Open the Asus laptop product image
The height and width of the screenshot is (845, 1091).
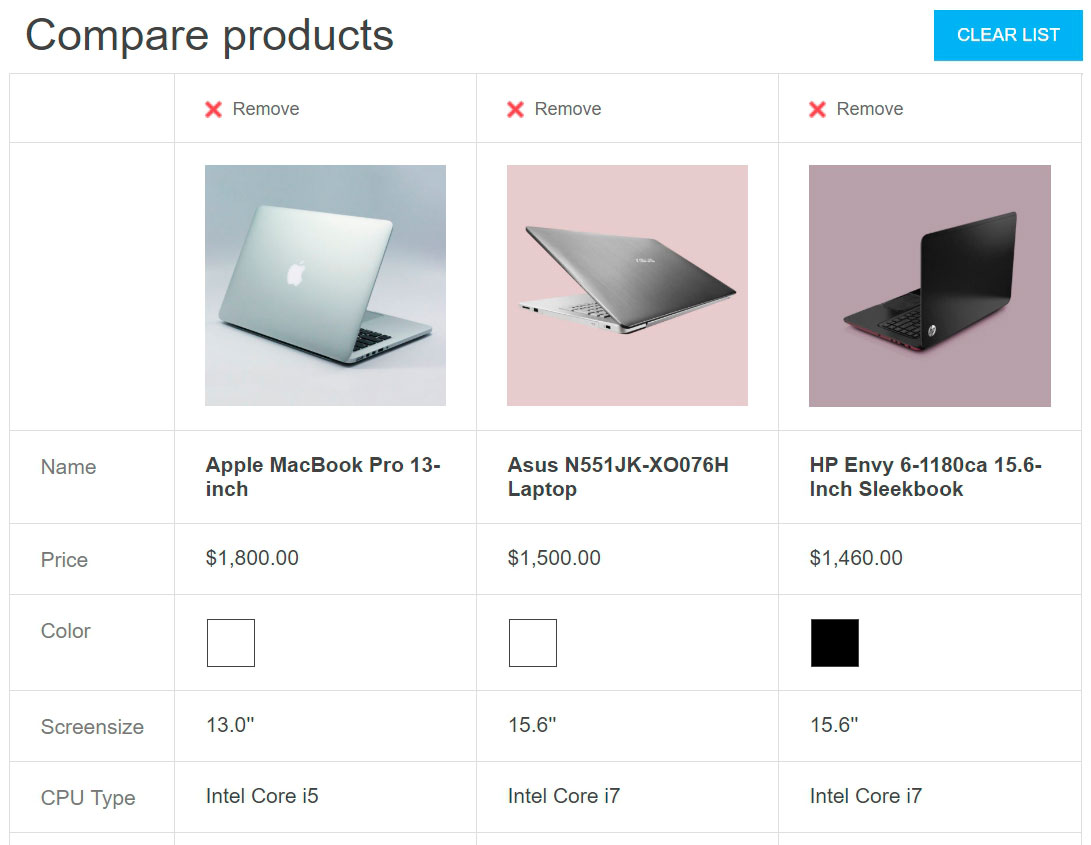click(627, 285)
